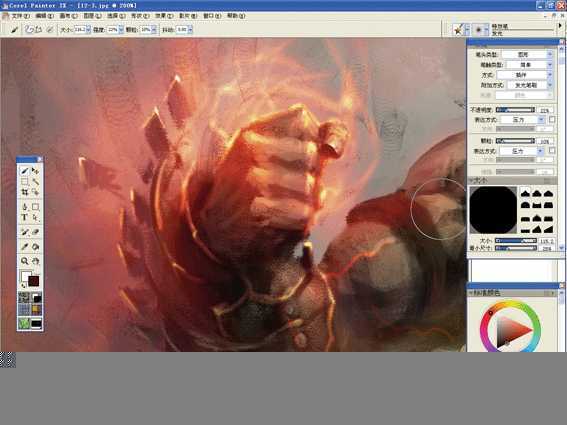Pick the ramp-shaped brush tip profile
Image resolution: width=567 pixels, height=425 pixels.
549,229
